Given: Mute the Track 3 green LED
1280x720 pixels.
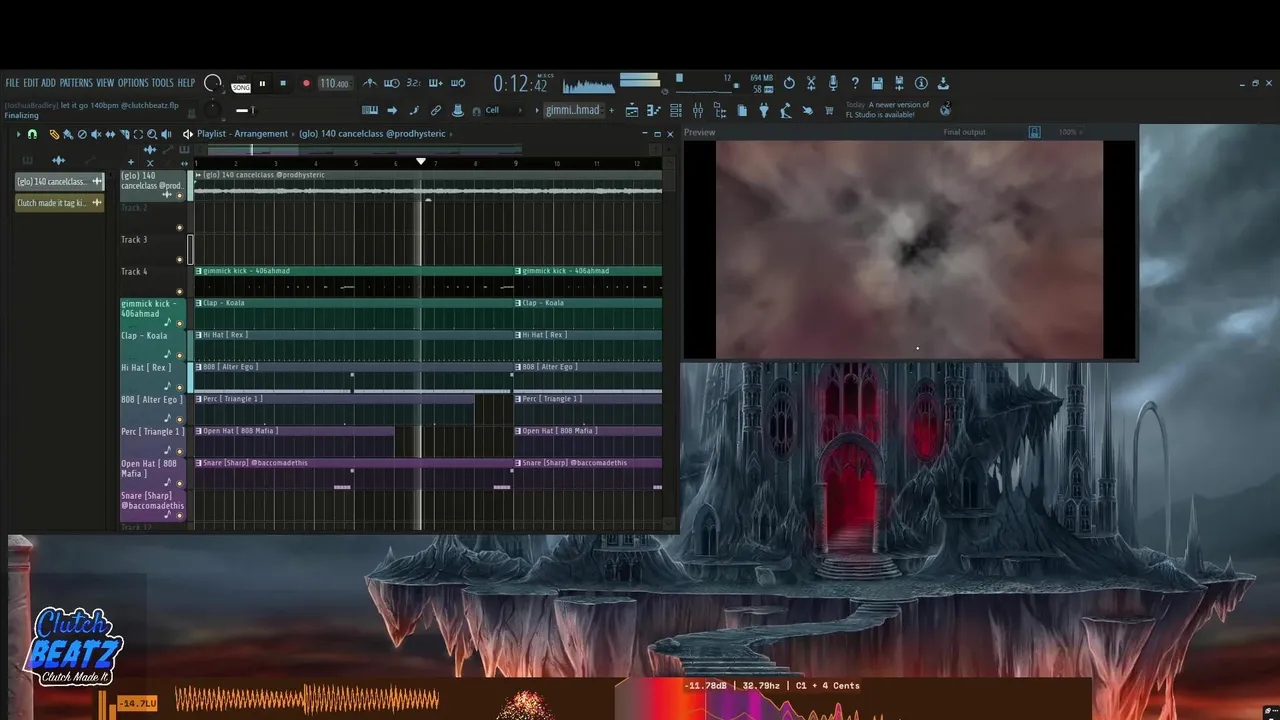Looking at the screenshot, I should pyautogui.click(x=180, y=259).
